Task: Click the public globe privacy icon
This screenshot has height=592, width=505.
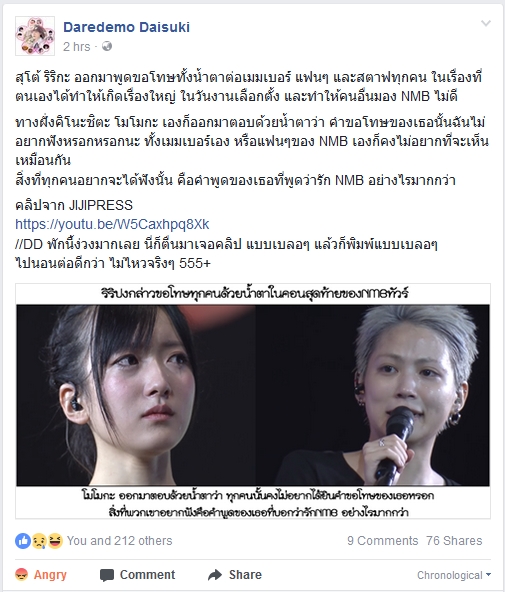Action: point(107,46)
